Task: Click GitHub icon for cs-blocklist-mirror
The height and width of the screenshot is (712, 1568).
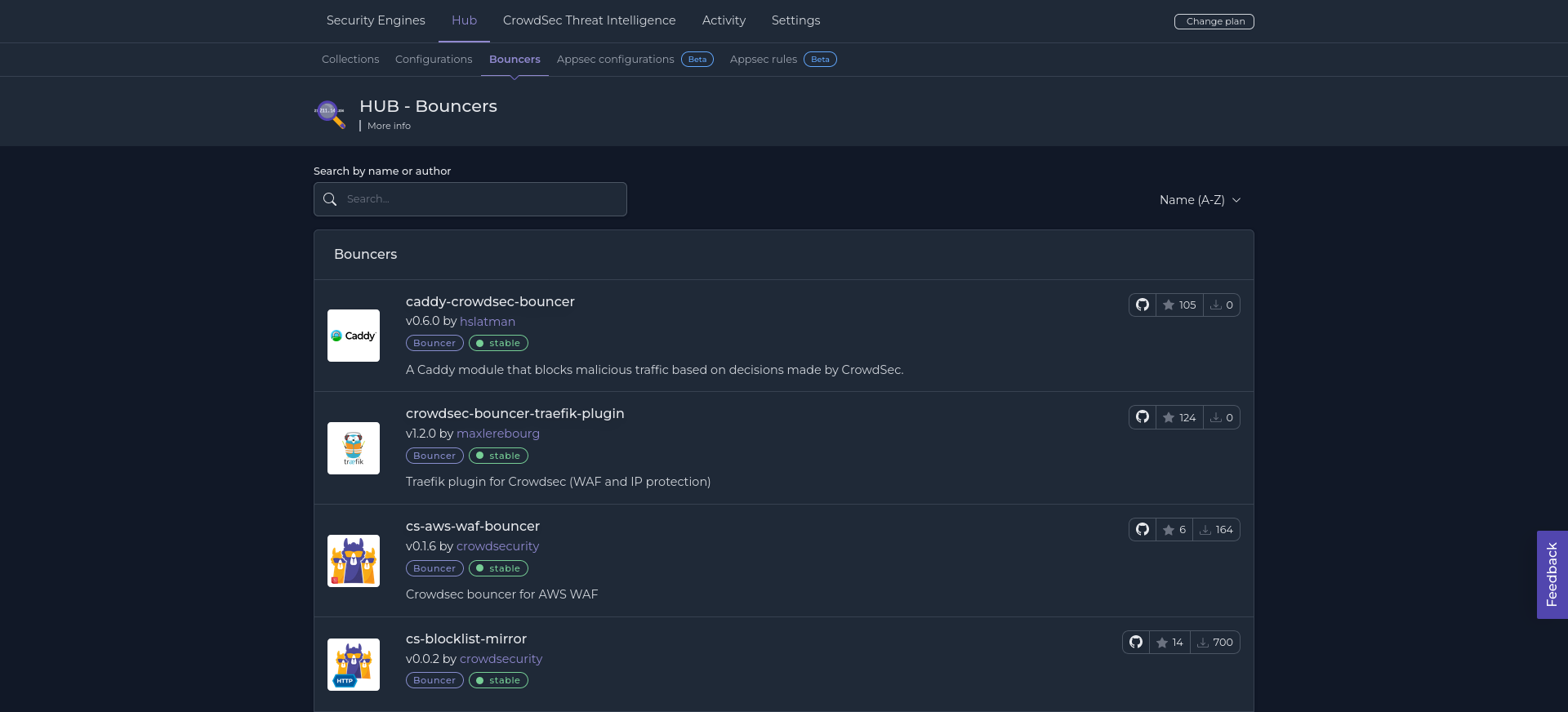Action: (x=1135, y=643)
